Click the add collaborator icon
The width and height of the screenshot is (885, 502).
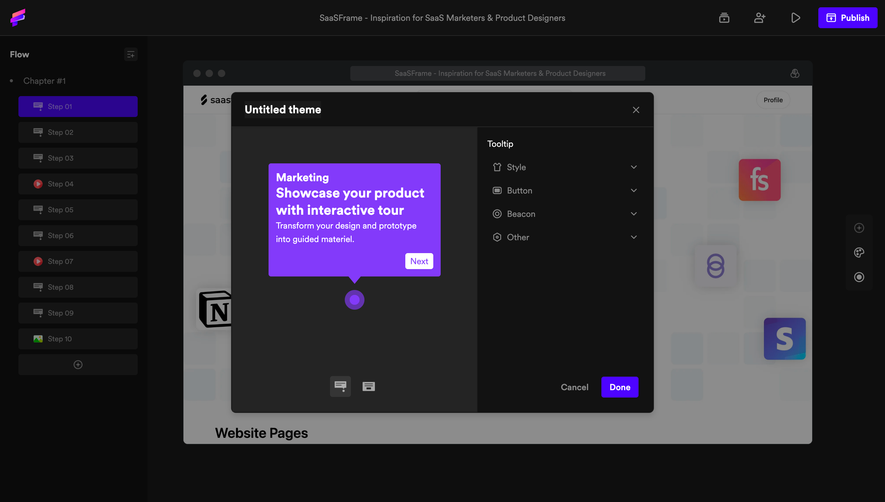760,18
